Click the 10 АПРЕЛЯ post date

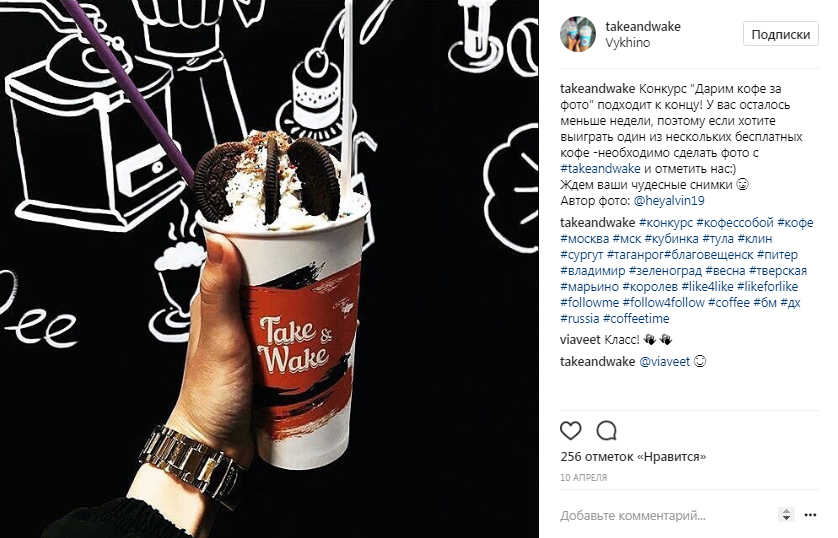coord(583,478)
